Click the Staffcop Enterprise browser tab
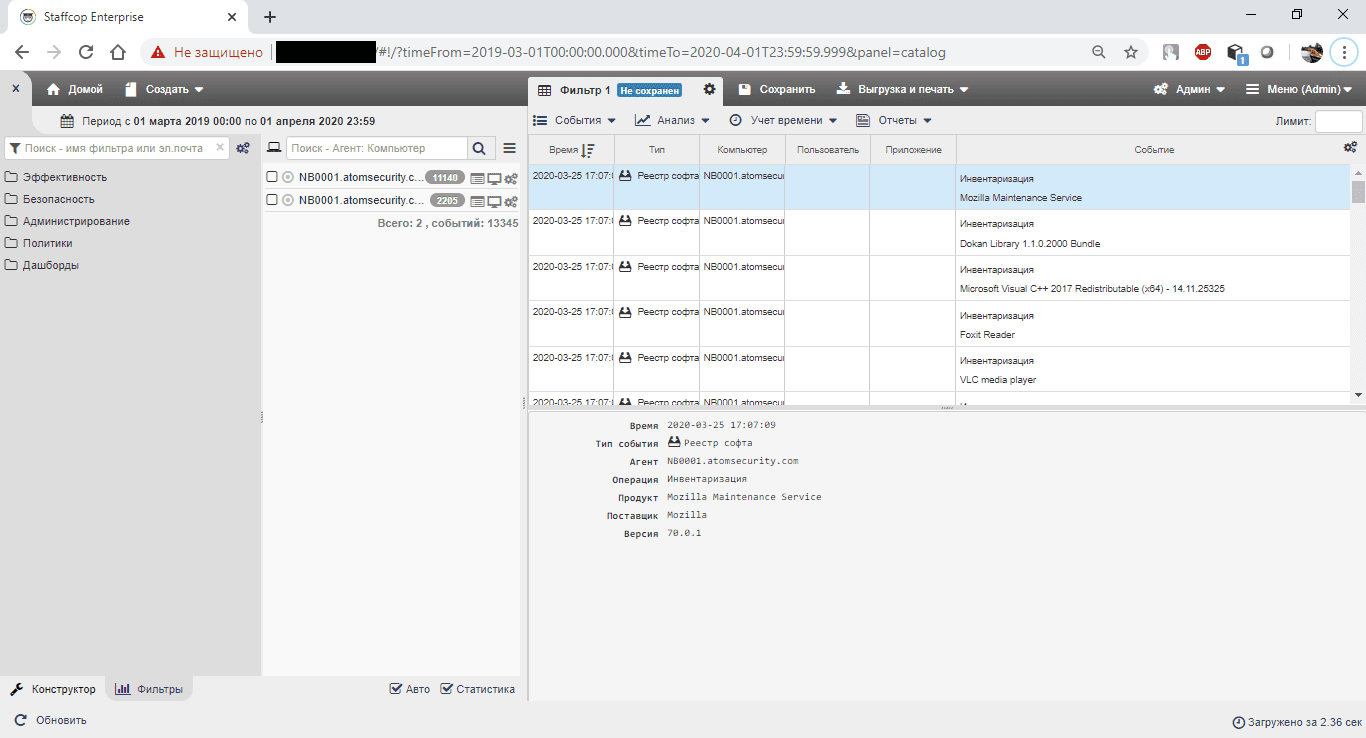 point(126,16)
